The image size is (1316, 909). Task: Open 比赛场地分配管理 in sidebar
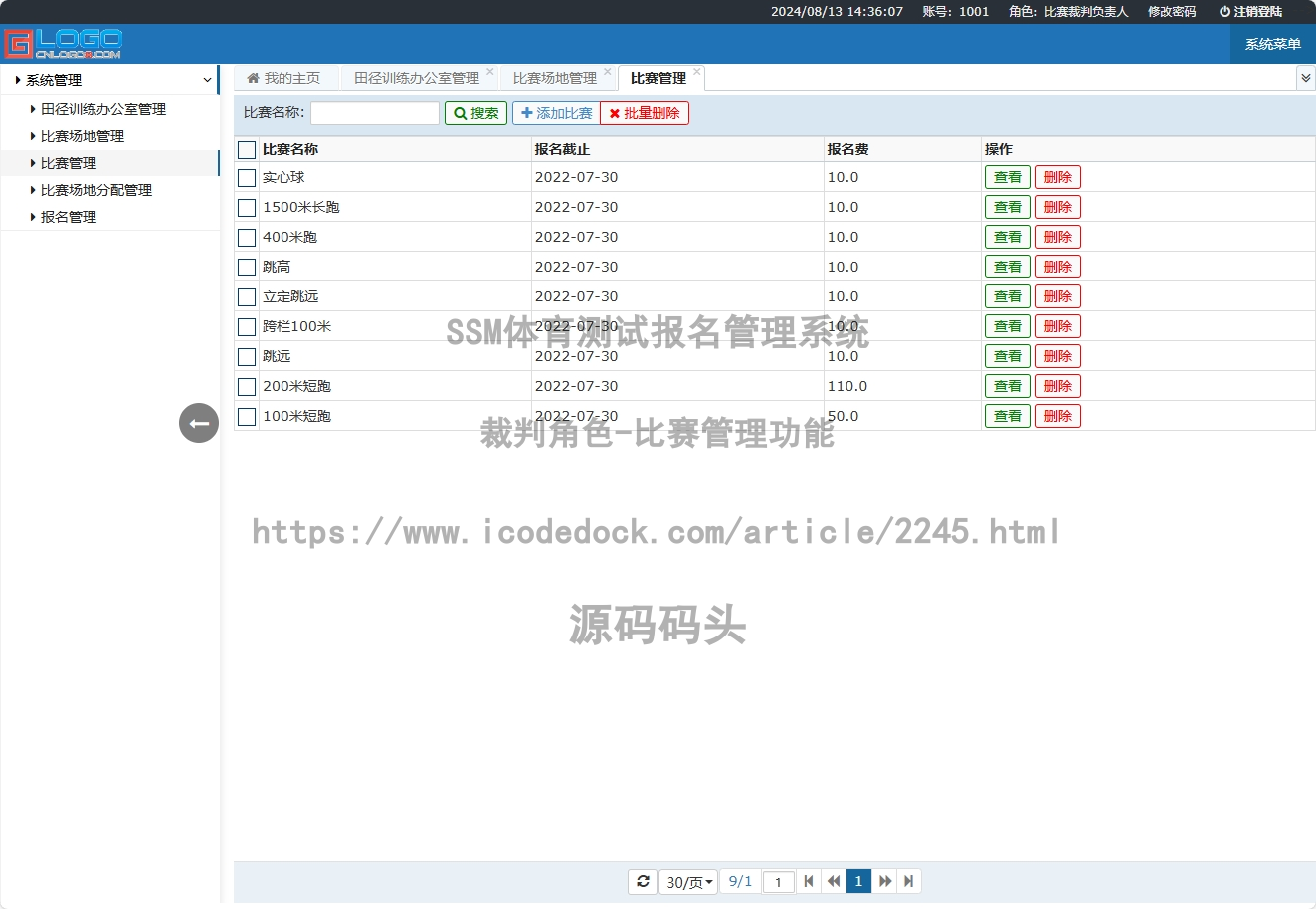(x=96, y=190)
